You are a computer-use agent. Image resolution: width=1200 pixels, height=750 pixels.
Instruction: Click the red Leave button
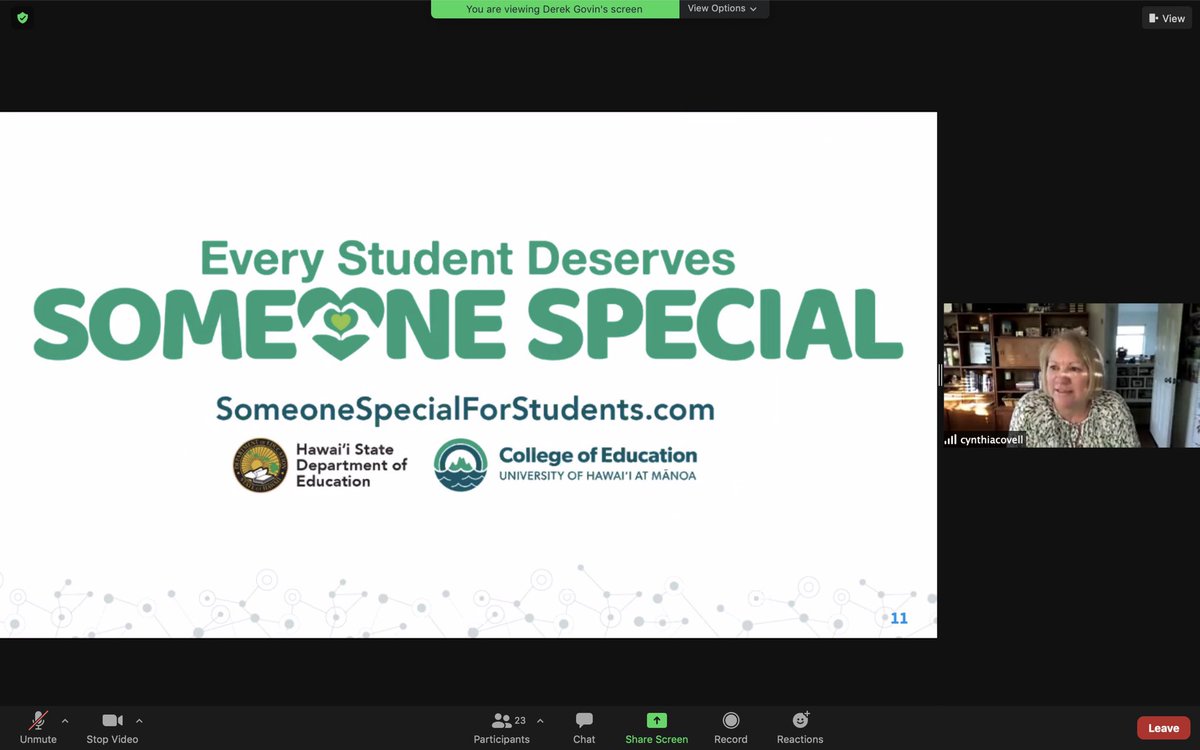1163,728
